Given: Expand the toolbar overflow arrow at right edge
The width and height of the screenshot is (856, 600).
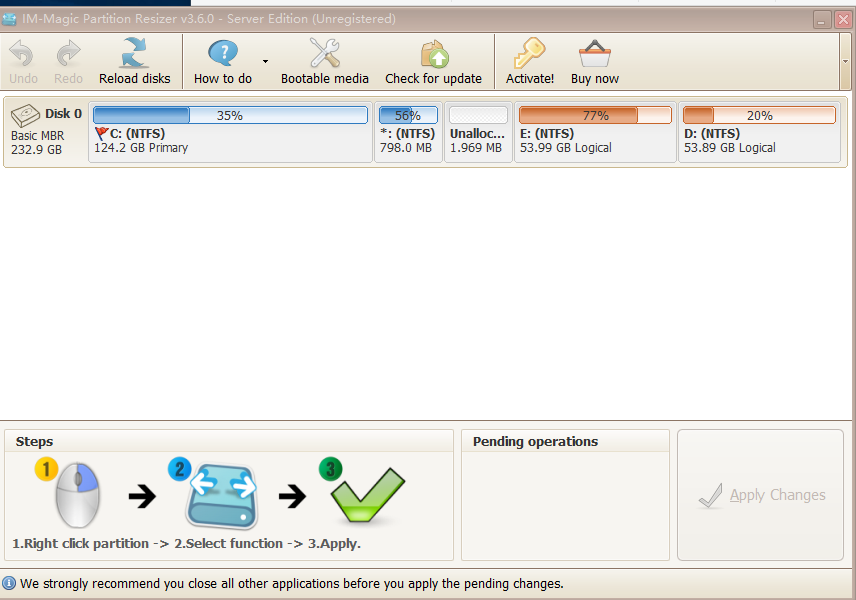Looking at the screenshot, I should [x=845, y=62].
